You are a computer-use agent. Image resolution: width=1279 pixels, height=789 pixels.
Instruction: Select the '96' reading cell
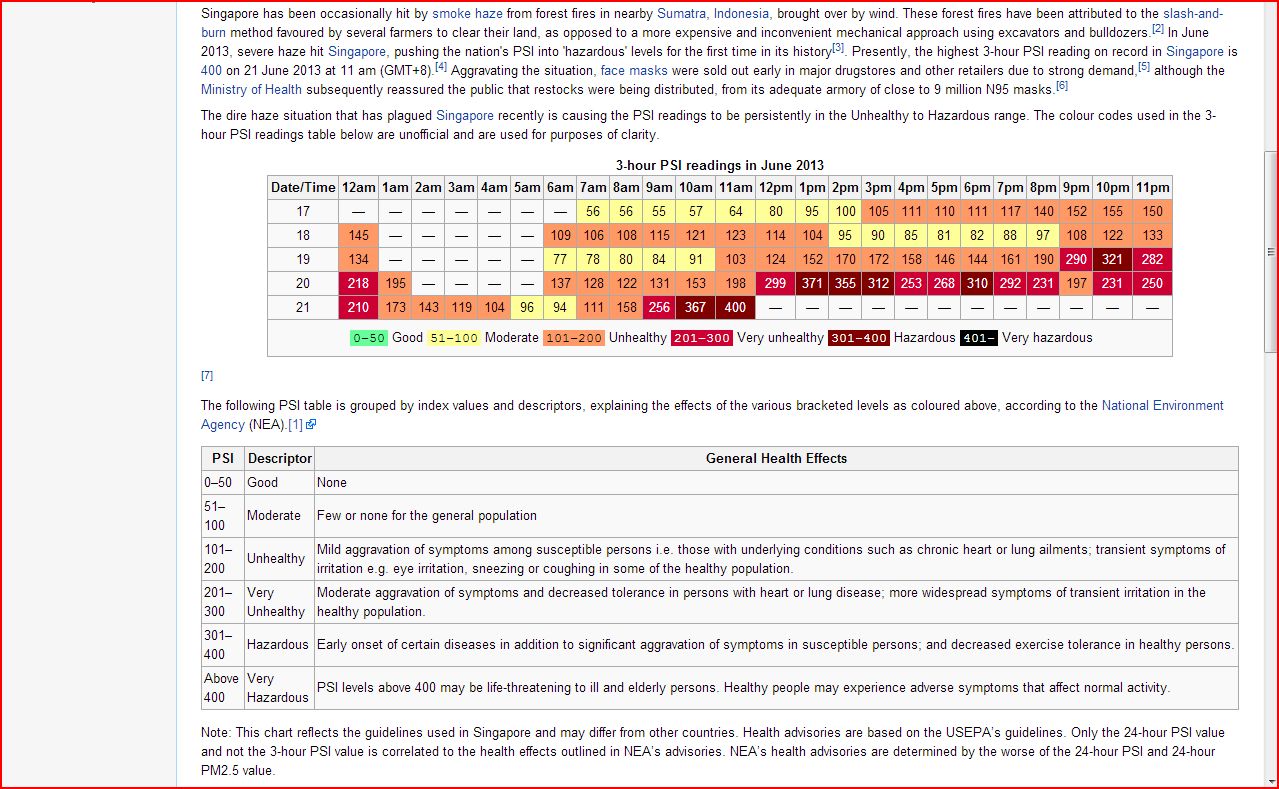(527, 308)
